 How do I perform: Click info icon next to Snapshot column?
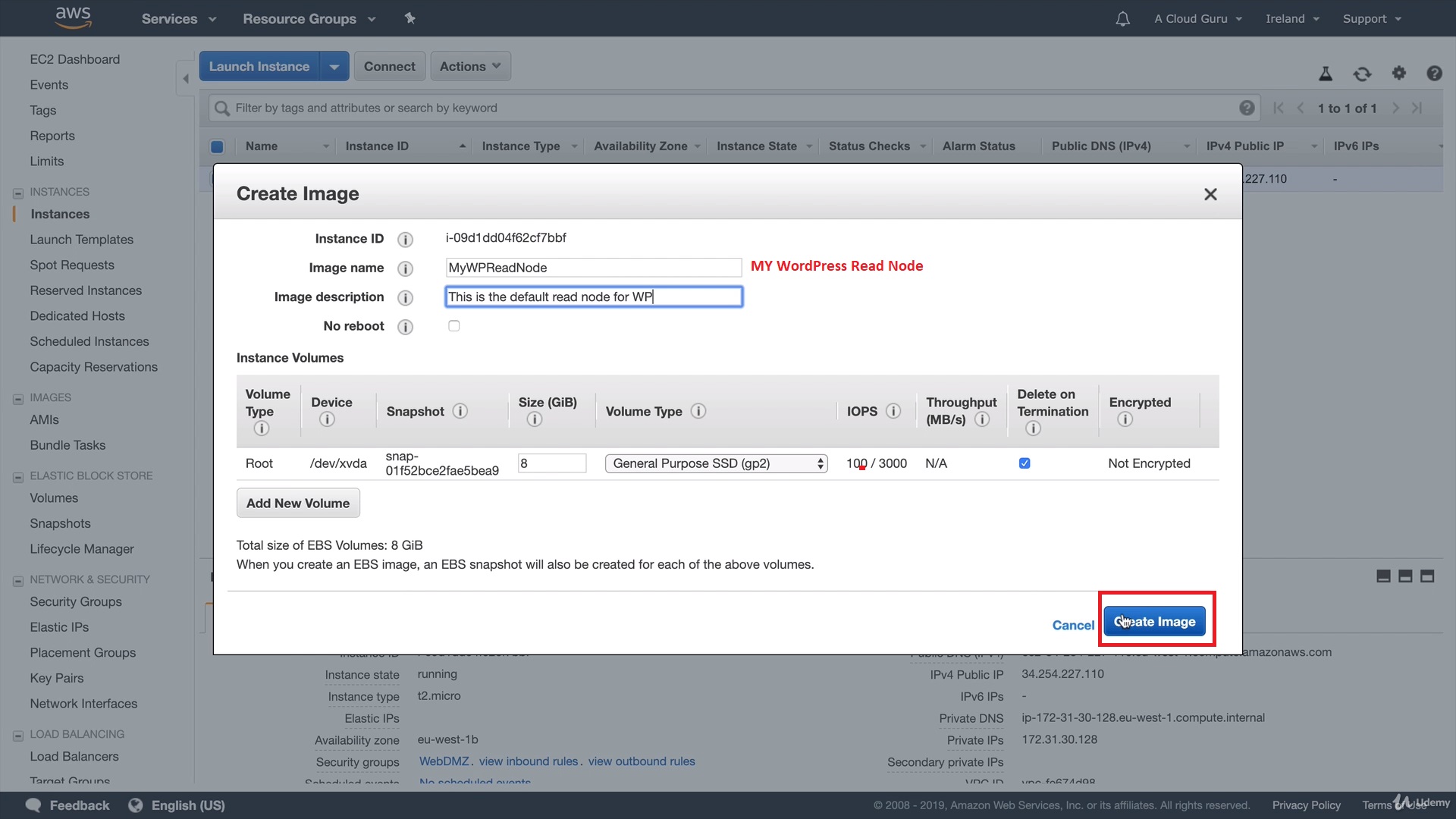click(460, 411)
